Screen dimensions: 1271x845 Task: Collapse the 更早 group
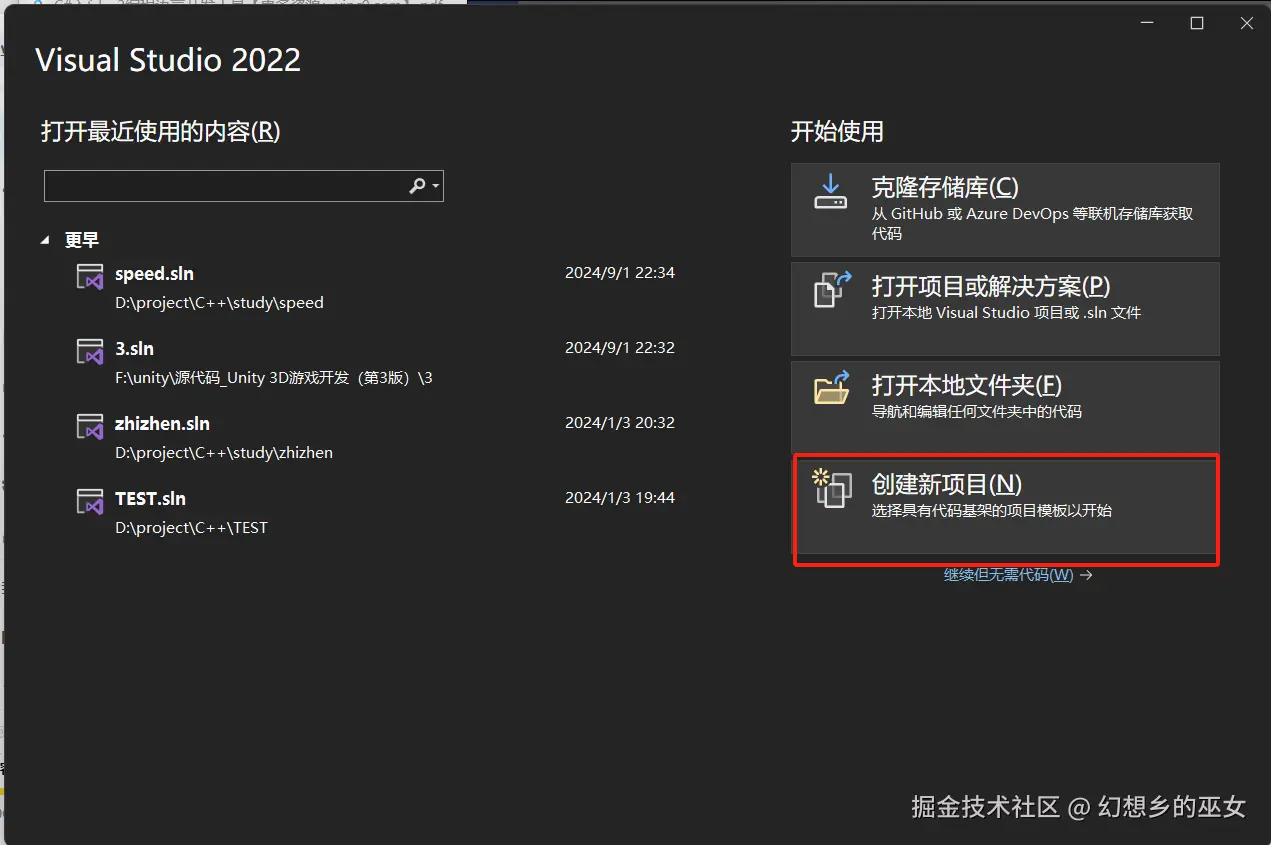point(45,240)
